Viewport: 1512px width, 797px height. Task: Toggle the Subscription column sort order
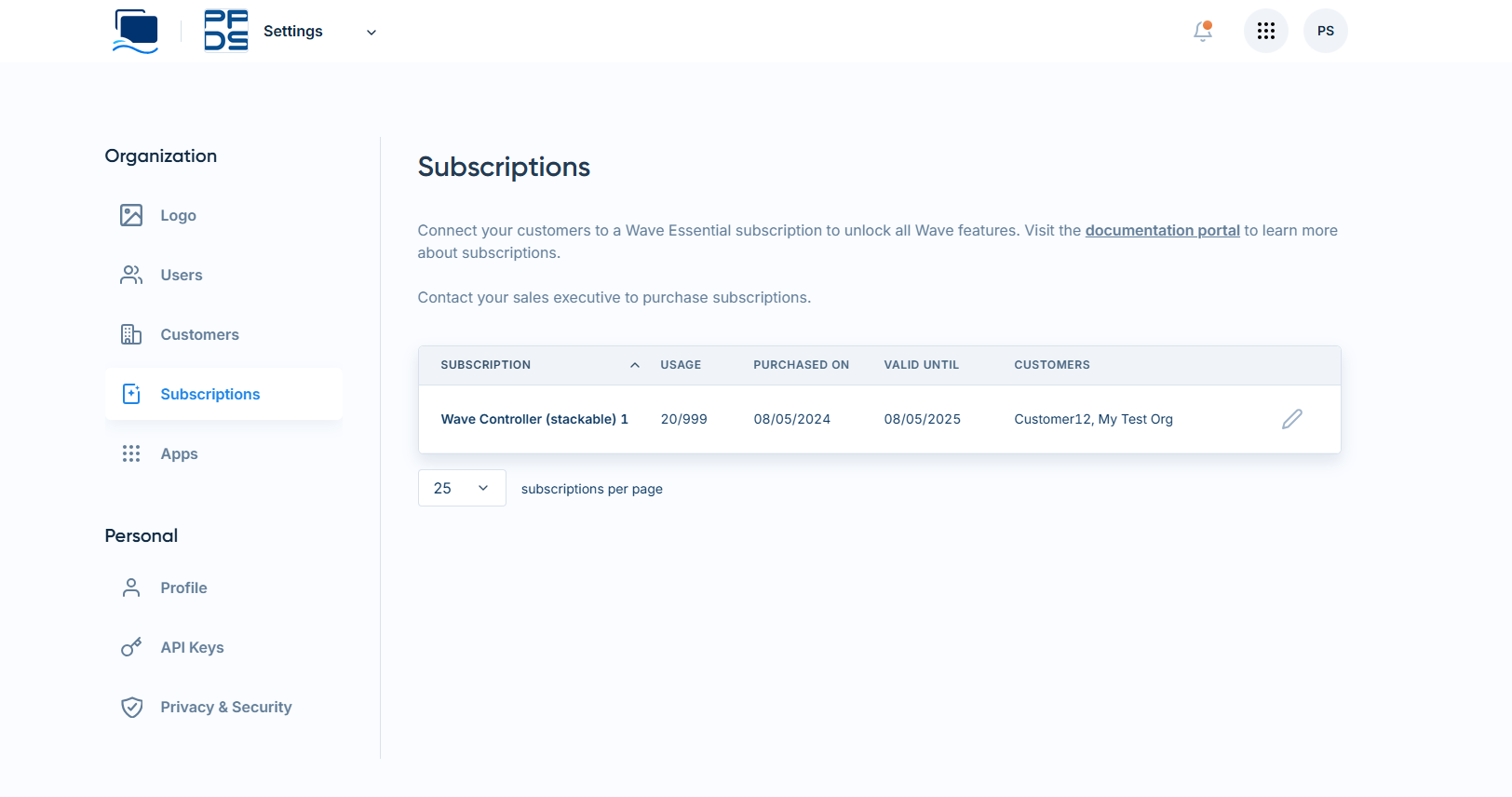(635, 365)
